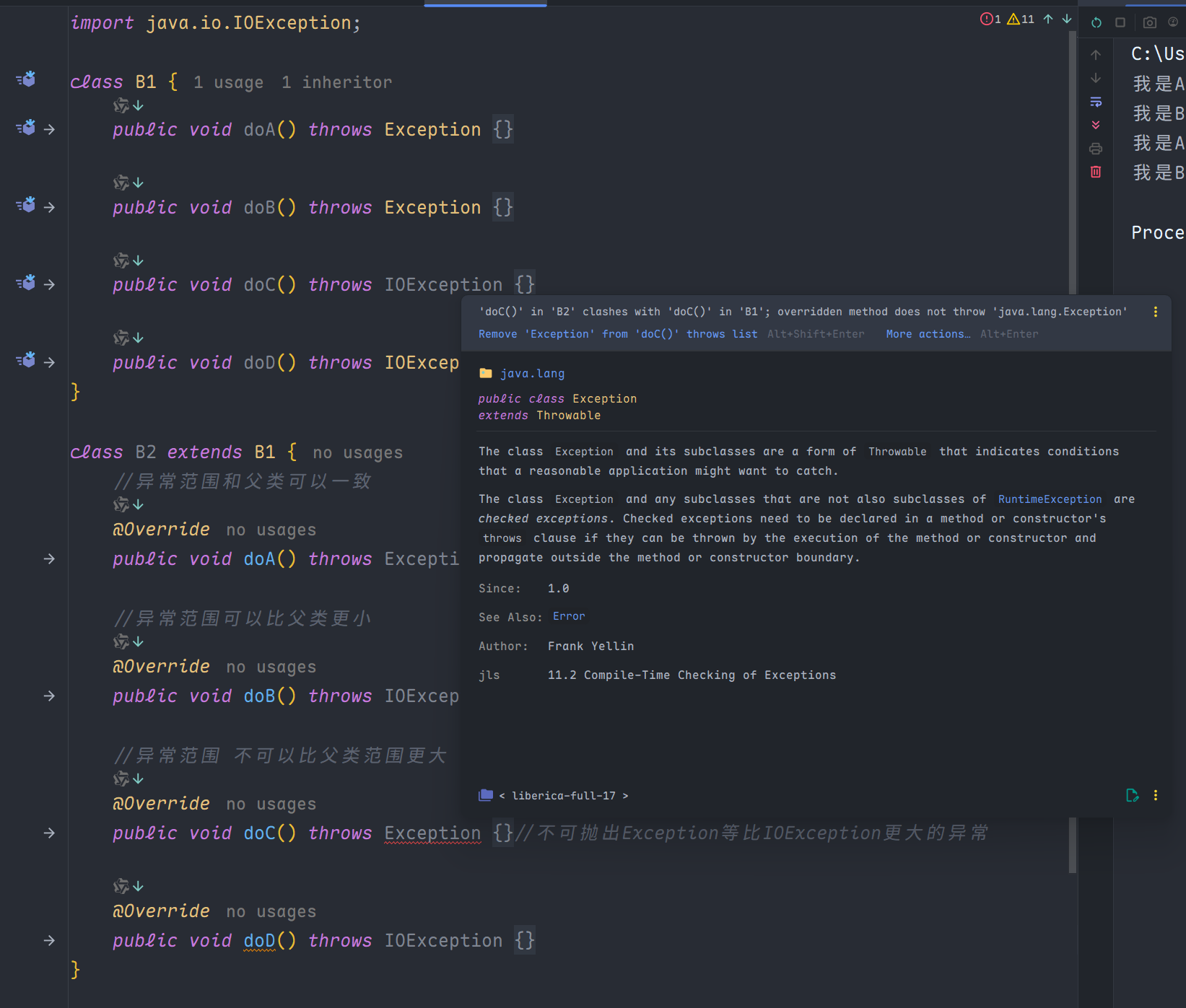Expand the folded {} body of B1 doB()
Screen dimensions: 1186x1008
coord(503,207)
